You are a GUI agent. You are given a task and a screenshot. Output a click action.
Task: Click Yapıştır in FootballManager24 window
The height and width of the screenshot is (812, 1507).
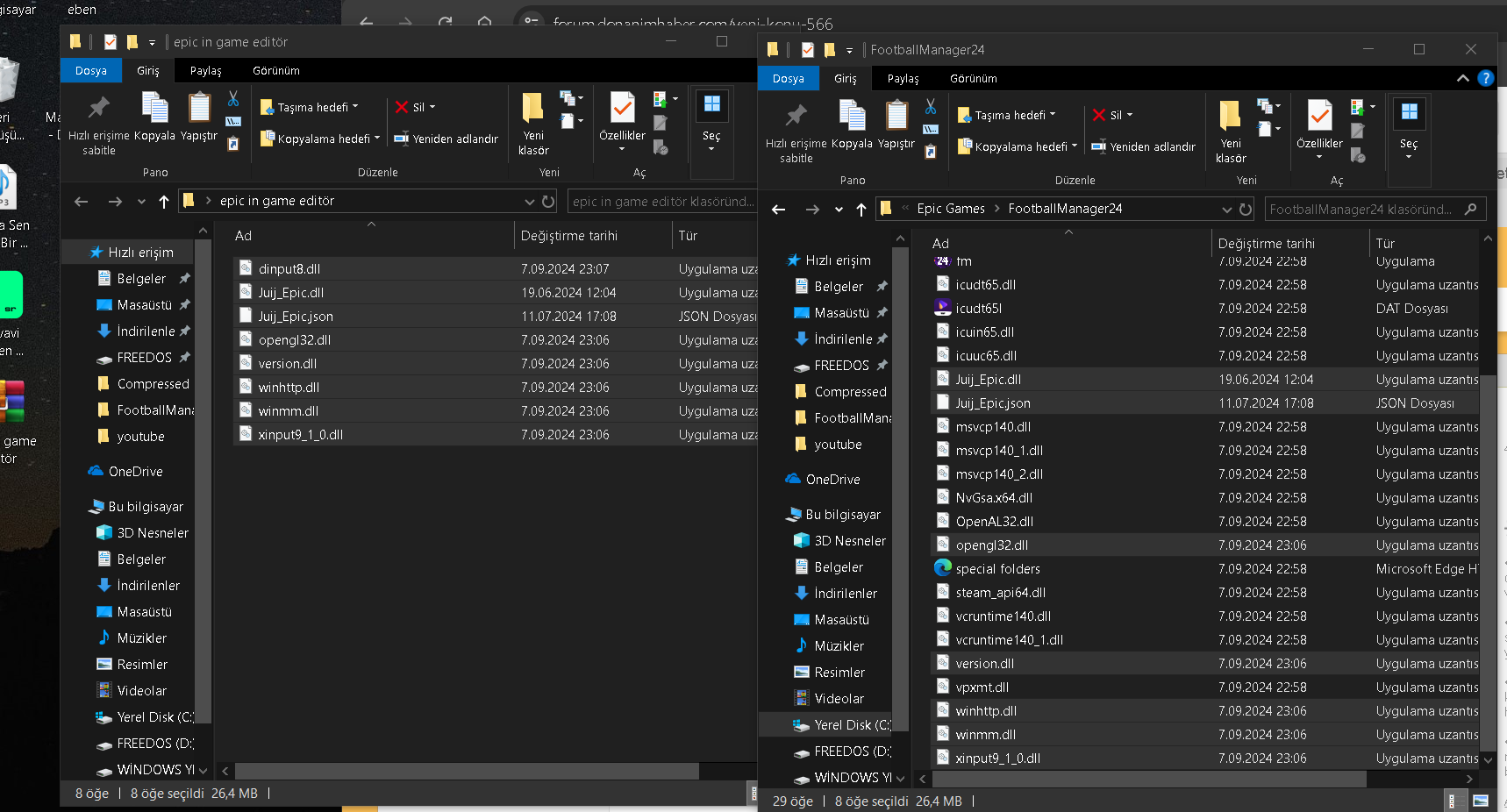pyautogui.click(x=896, y=125)
